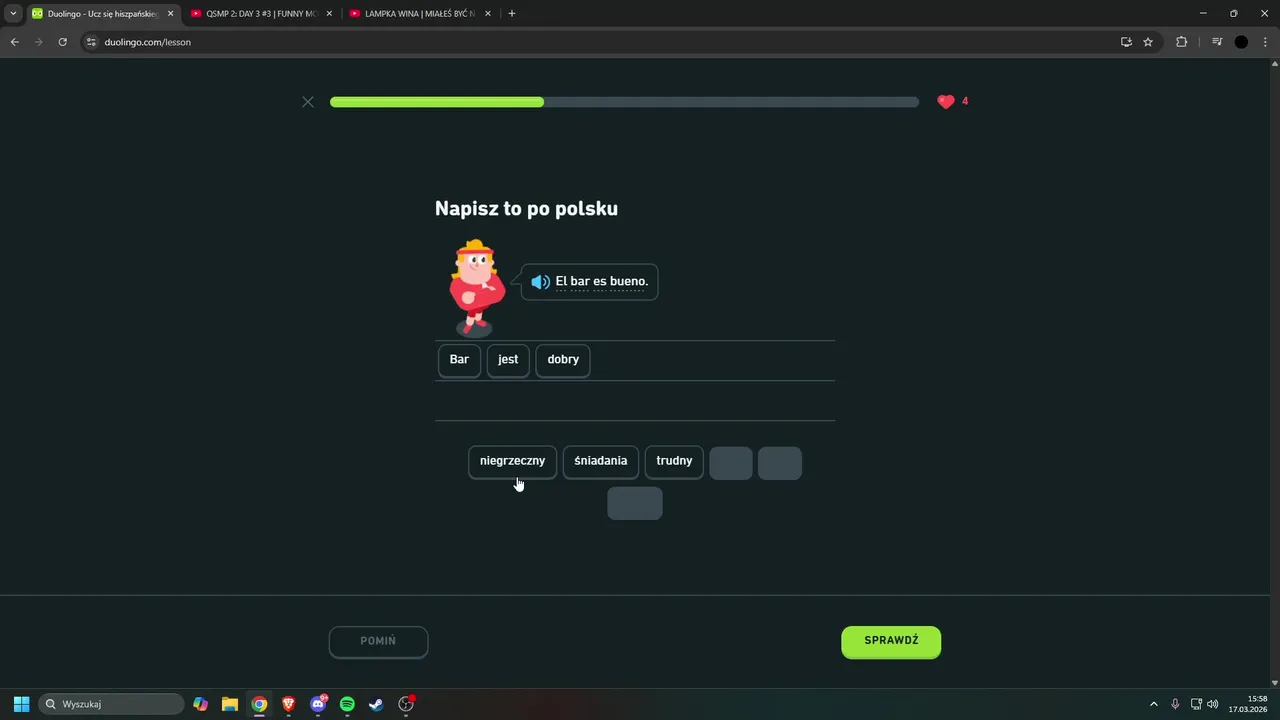The height and width of the screenshot is (720, 1280).
Task: Show hidden system tray icons
Action: [1154, 704]
